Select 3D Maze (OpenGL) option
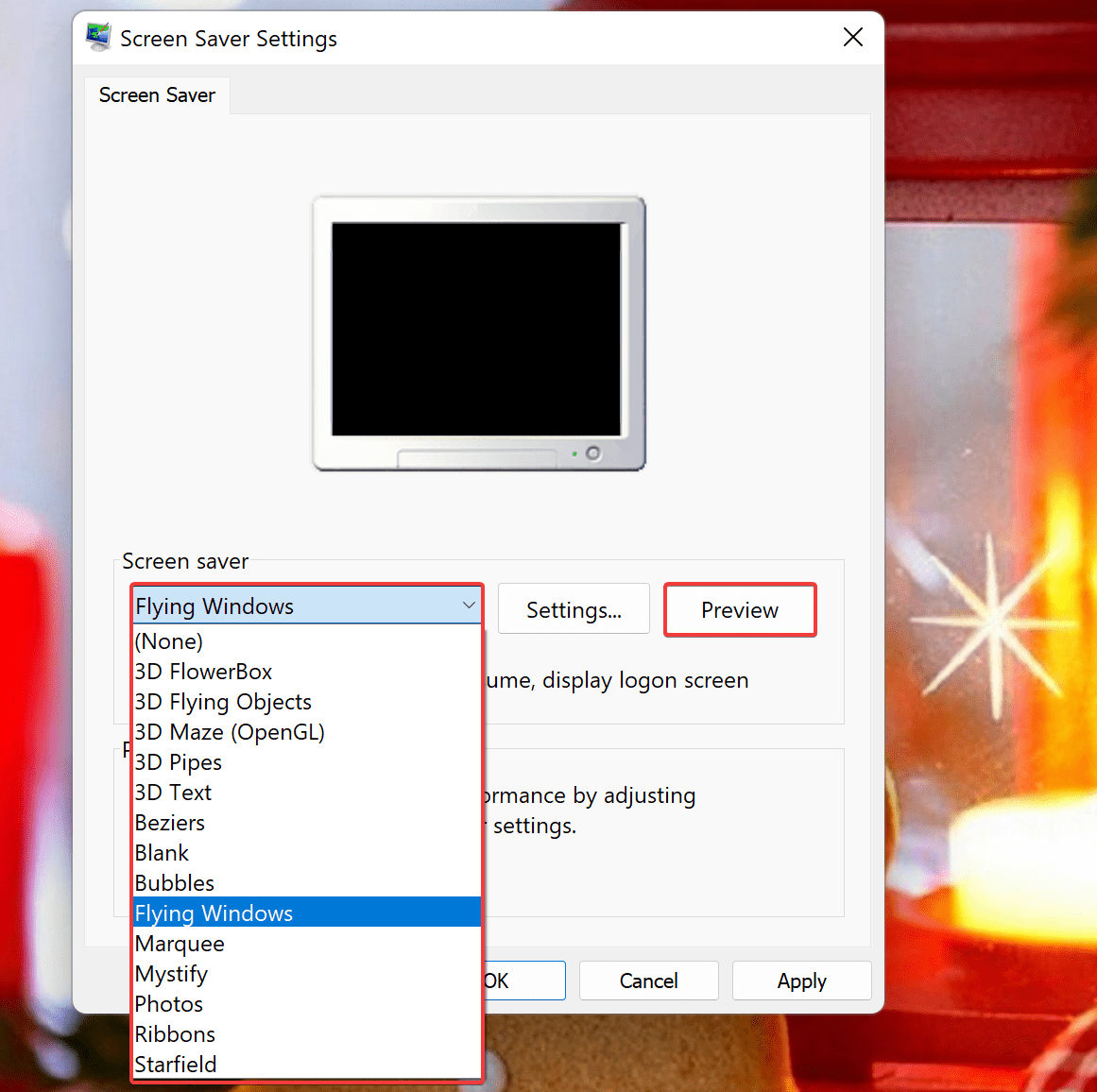The image size is (1097, 1092). point(230,731)
